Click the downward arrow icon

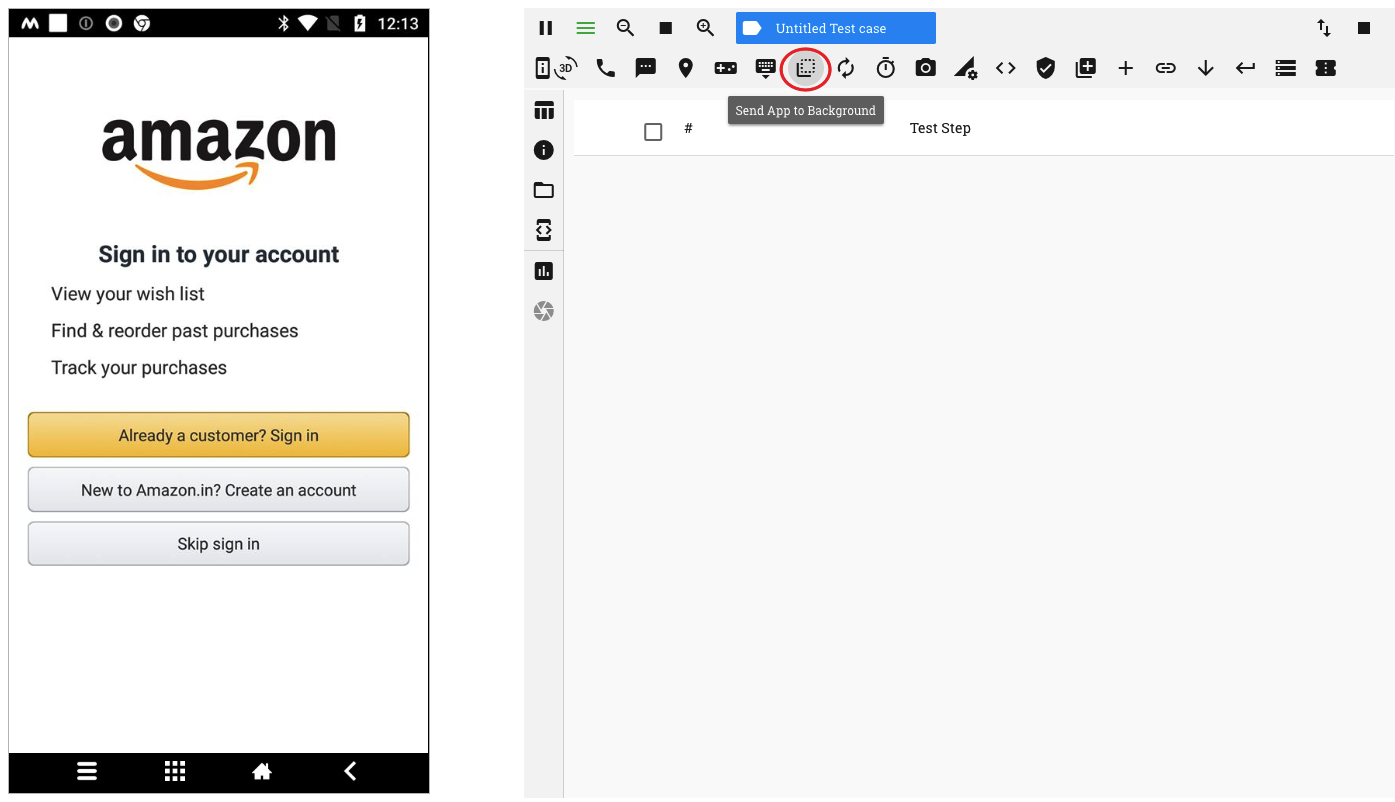1206,68
